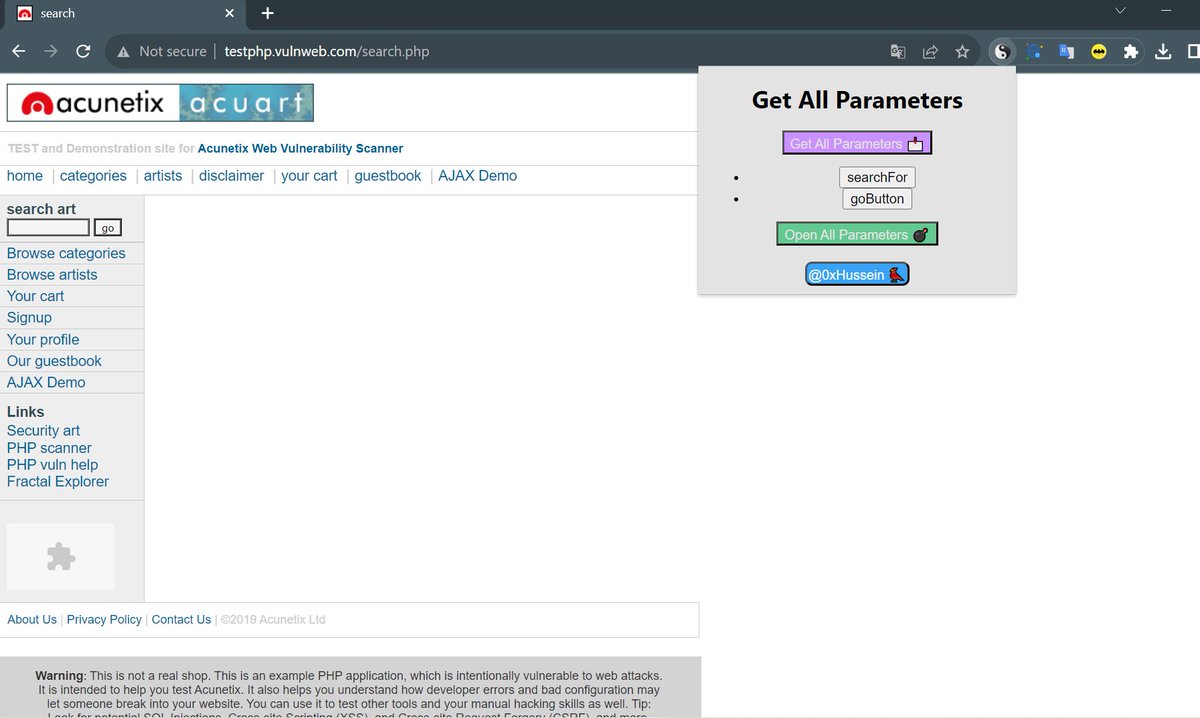The width and height of the screenshot is (1200, 718).
Task: Open Your cart sidebar link
Action: click(x=35, y=296)
